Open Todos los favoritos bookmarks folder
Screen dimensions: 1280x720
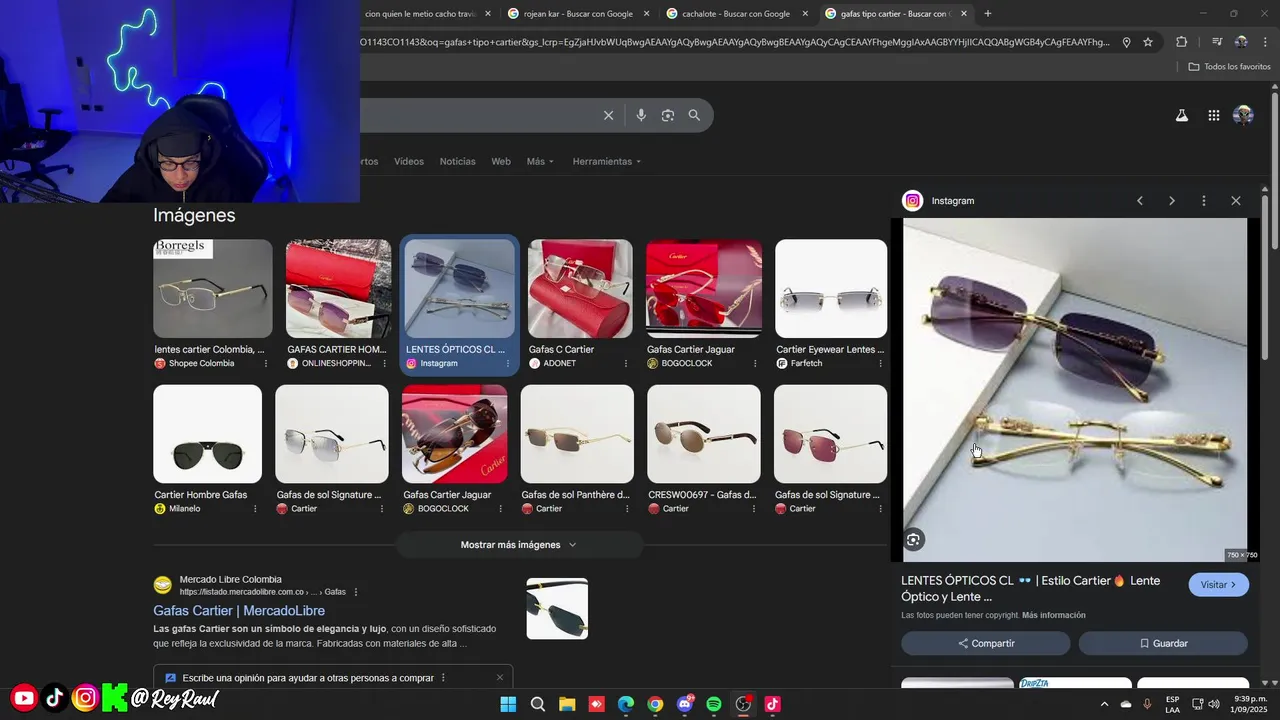point(1229,67)
